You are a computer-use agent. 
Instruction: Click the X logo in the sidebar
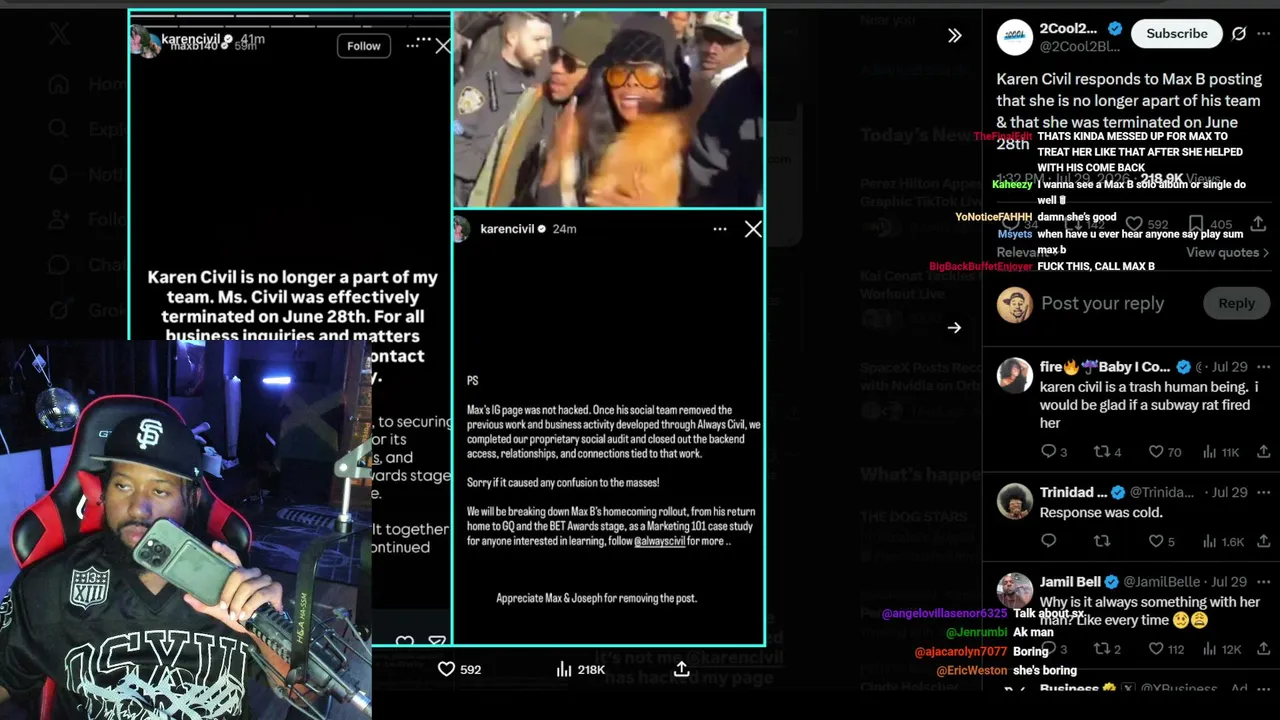point(60,34)
